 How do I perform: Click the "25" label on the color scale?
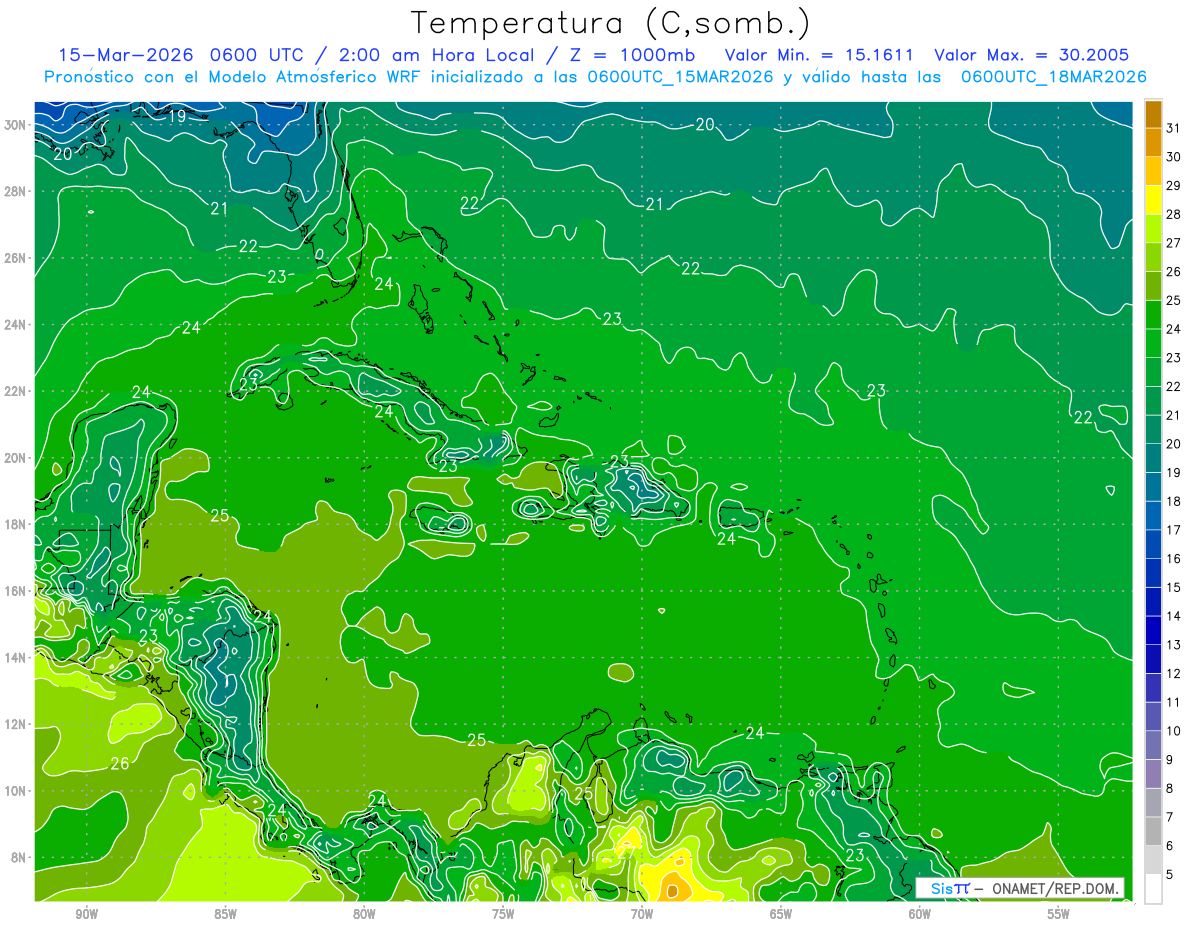(1174, 299)
